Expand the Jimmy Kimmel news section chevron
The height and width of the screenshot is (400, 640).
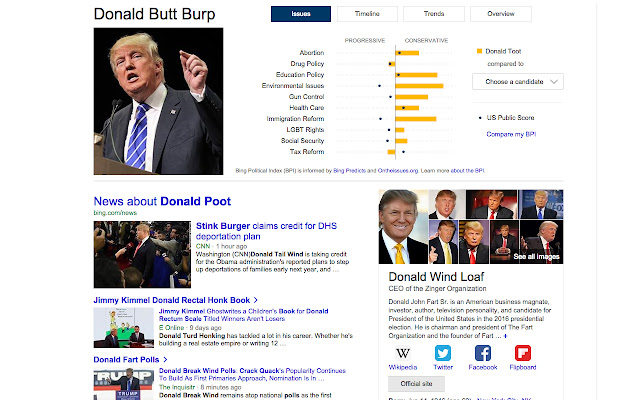(x=256, y=300)
